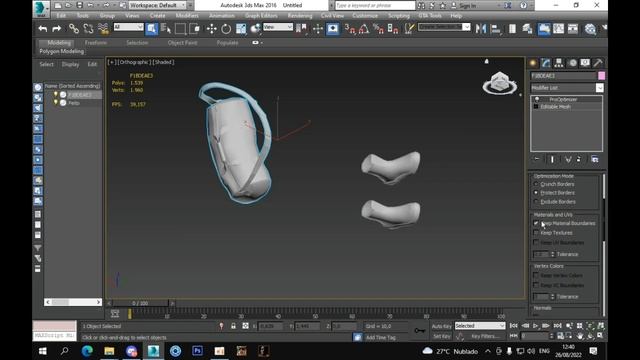The height and width of the screenshot is (360, 640).
Task: Open the Workspace: Default dropdown
Action: coord(158,5)
